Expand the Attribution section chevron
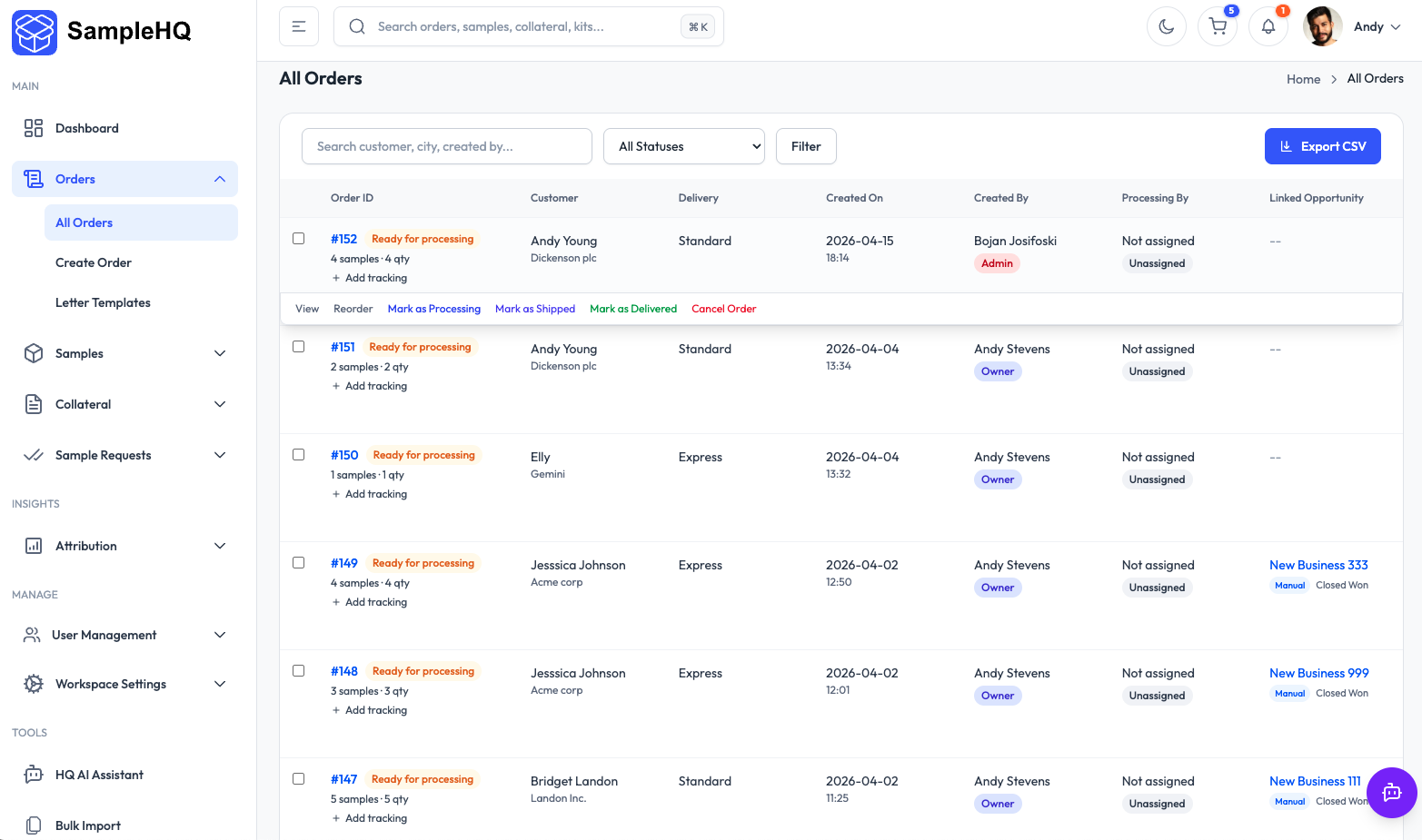Screen dimensions: 1422x840 click(x=220, y=546)
